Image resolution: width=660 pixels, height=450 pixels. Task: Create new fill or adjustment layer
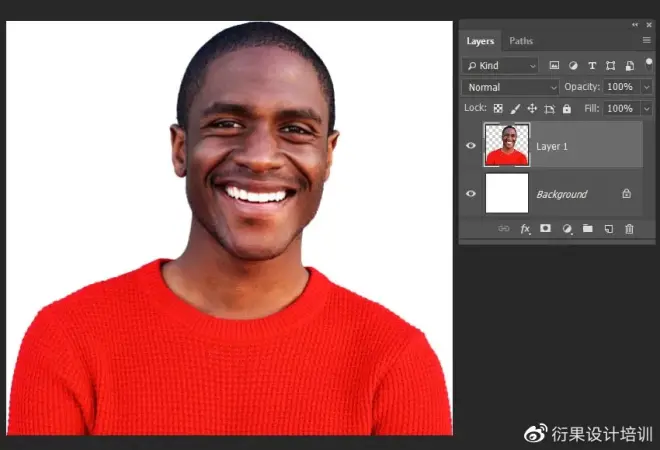pos(567,229)
